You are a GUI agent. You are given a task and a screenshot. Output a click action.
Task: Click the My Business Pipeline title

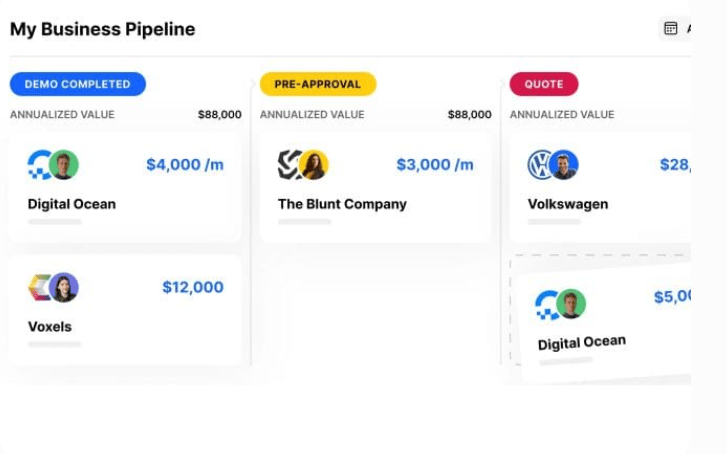click(102, 29)
